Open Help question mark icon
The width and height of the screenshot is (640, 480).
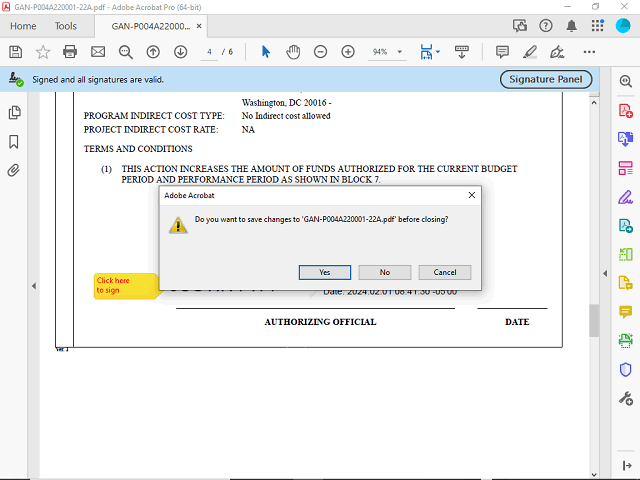point(546,26)
